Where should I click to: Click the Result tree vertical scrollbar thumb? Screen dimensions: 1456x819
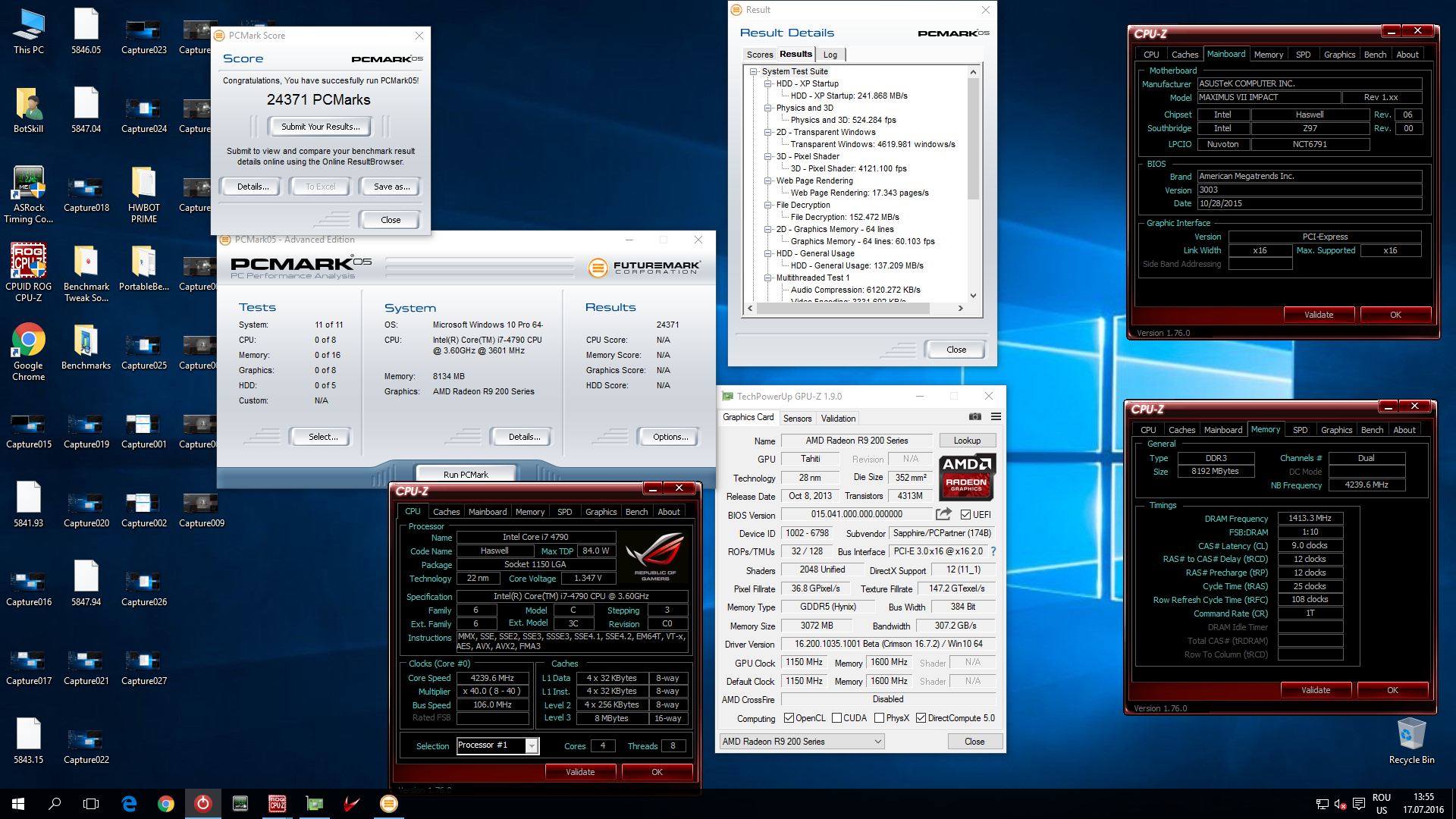tap(973, 140)
